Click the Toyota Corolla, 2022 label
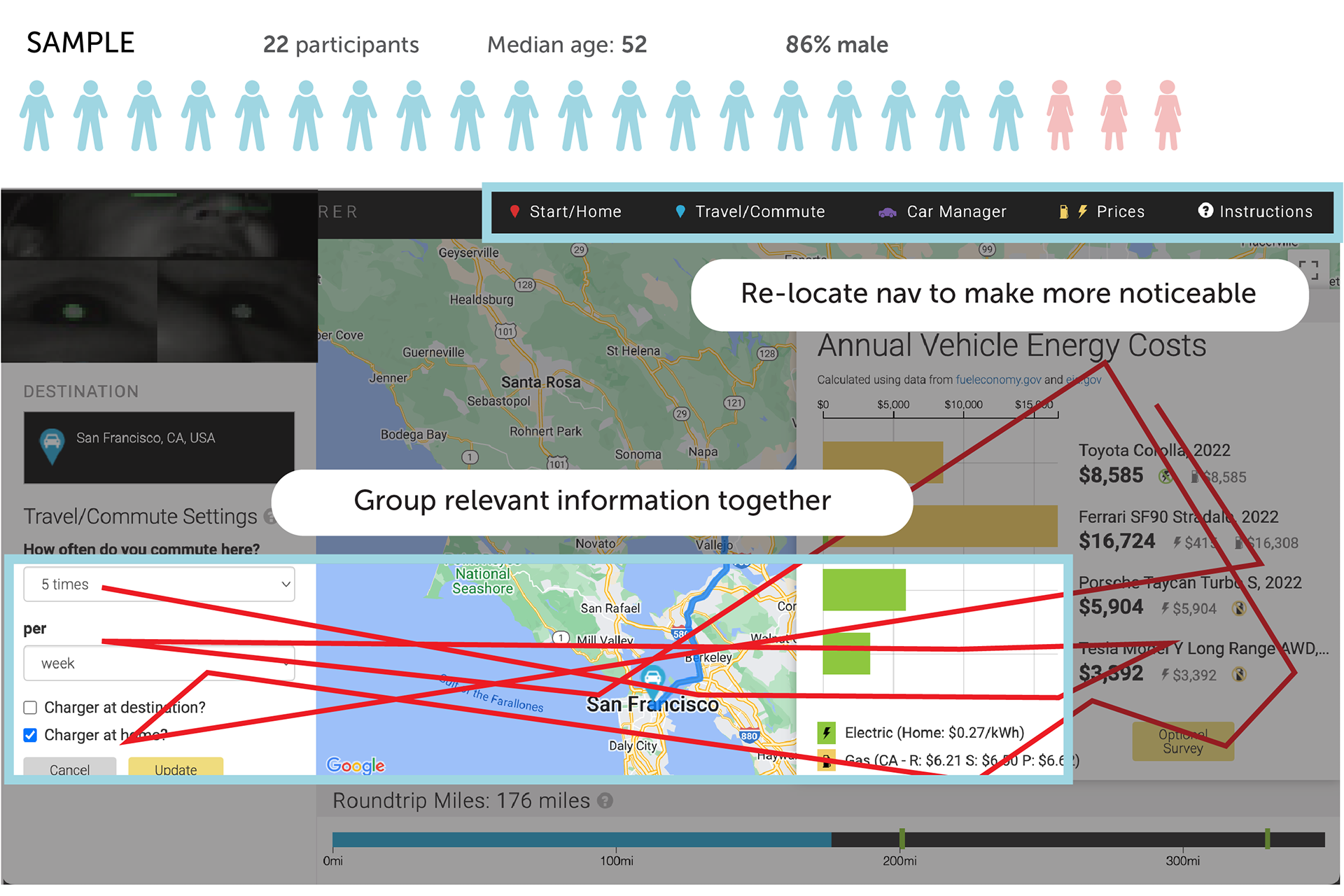 tap(1154, 450)
